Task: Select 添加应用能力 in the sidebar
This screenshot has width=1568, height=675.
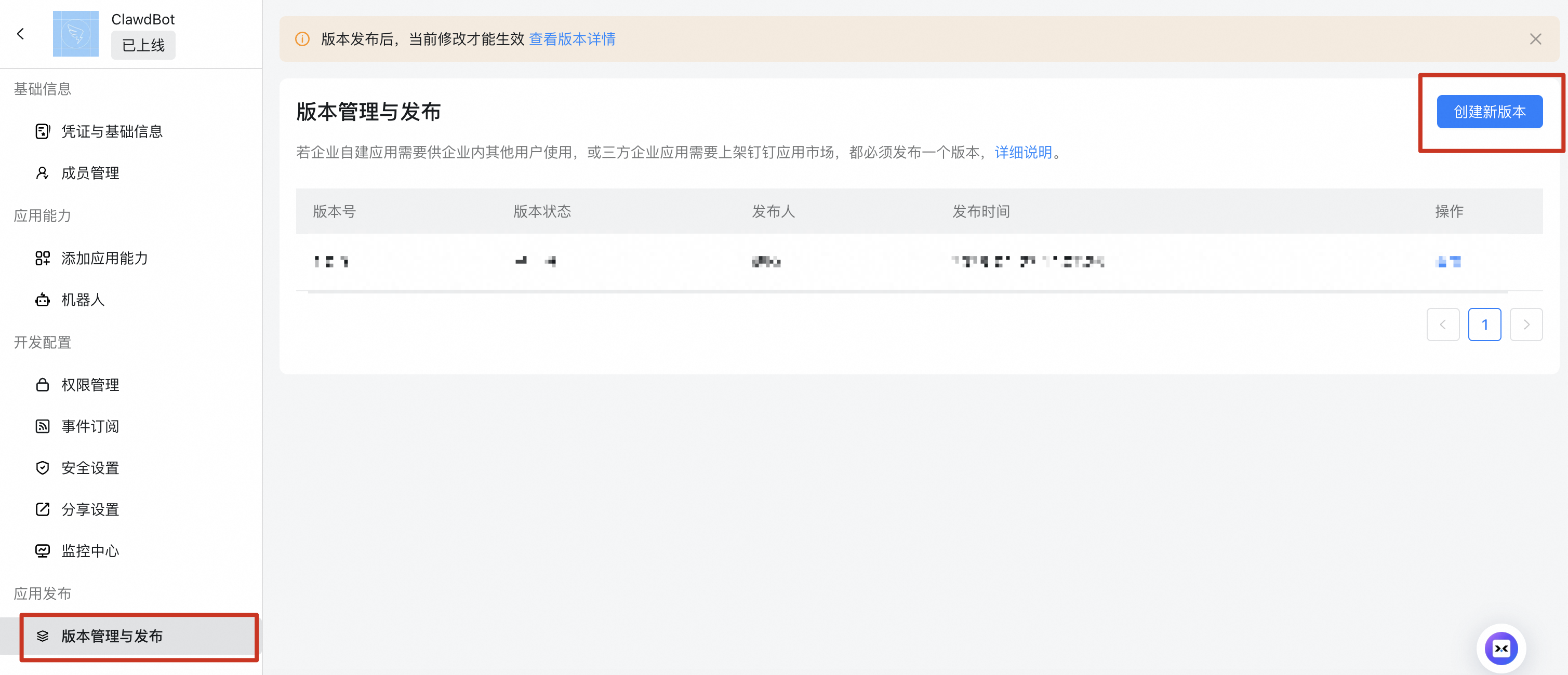Action: click(104, 258)
